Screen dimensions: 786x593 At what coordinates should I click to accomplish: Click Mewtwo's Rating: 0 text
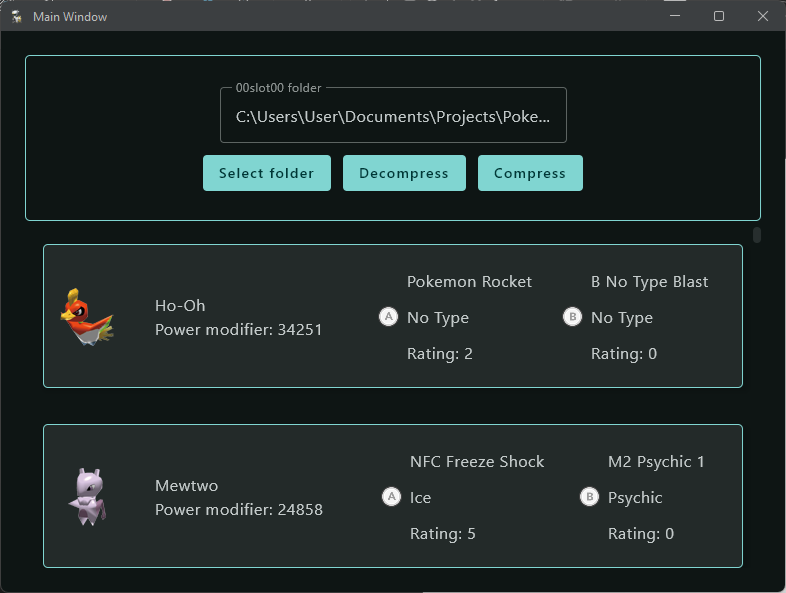[641, 534]
